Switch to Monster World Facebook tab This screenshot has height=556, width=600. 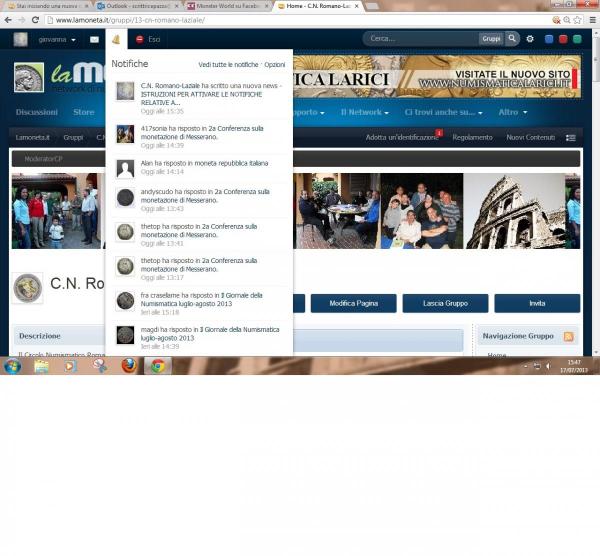coord(228,6)
